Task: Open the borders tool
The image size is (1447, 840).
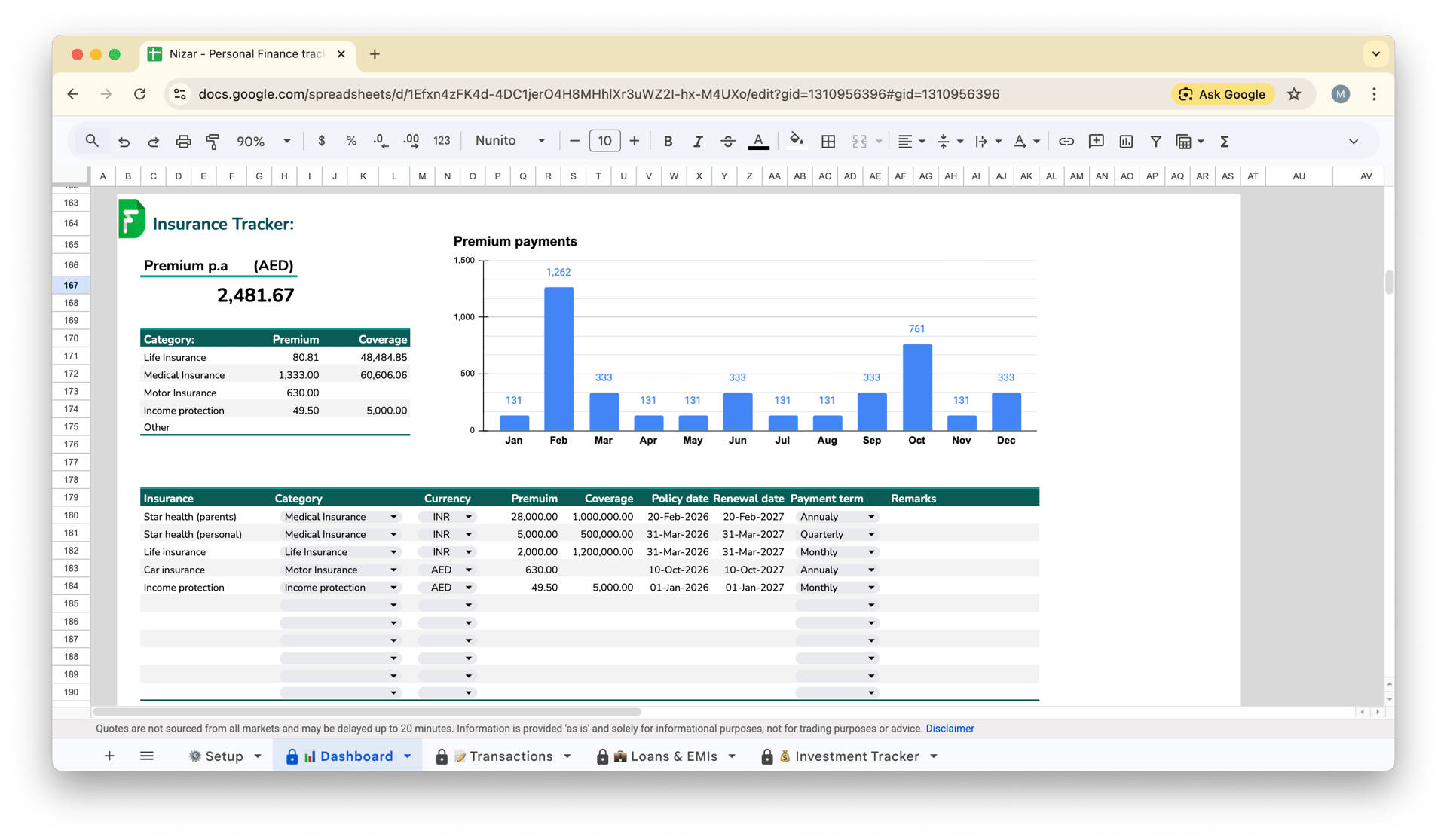Action: 828,141
